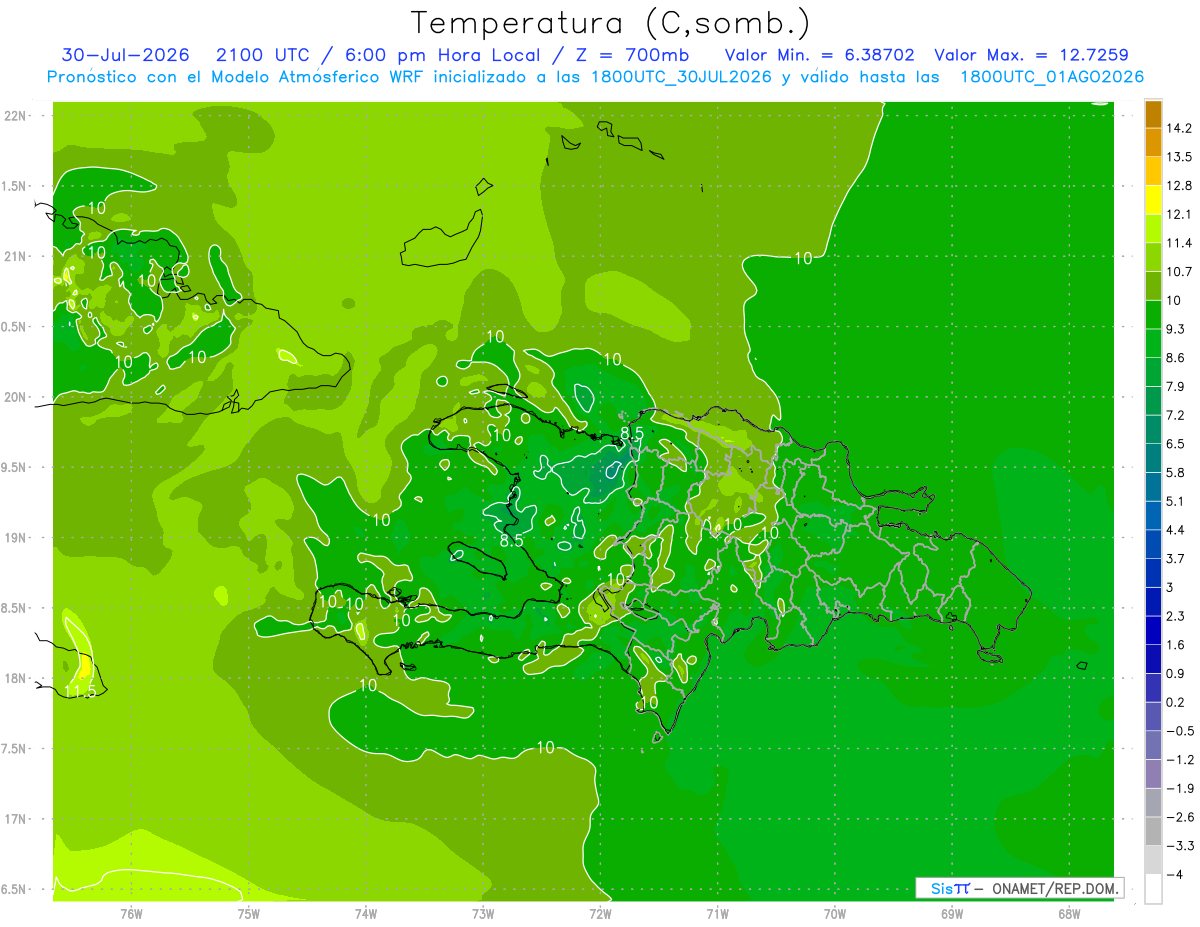The height and width of the screenshot is (927, 1200).
Task: Click the dark blue legend swatch between 2.3 and 1.6
Action: click(x=1153, y=631)
